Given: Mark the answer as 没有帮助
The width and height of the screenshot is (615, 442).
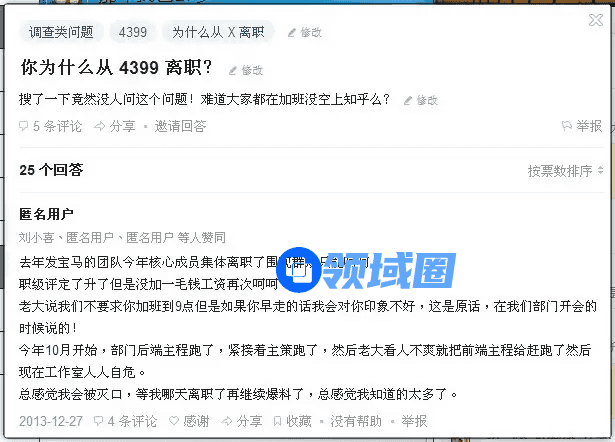Looking at the screenshot, I should coord(356,421).
